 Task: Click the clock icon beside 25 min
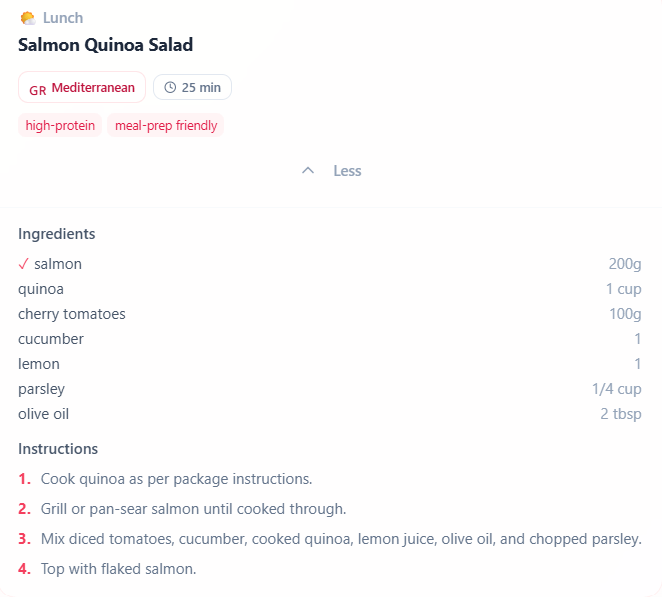pos(170,88)
